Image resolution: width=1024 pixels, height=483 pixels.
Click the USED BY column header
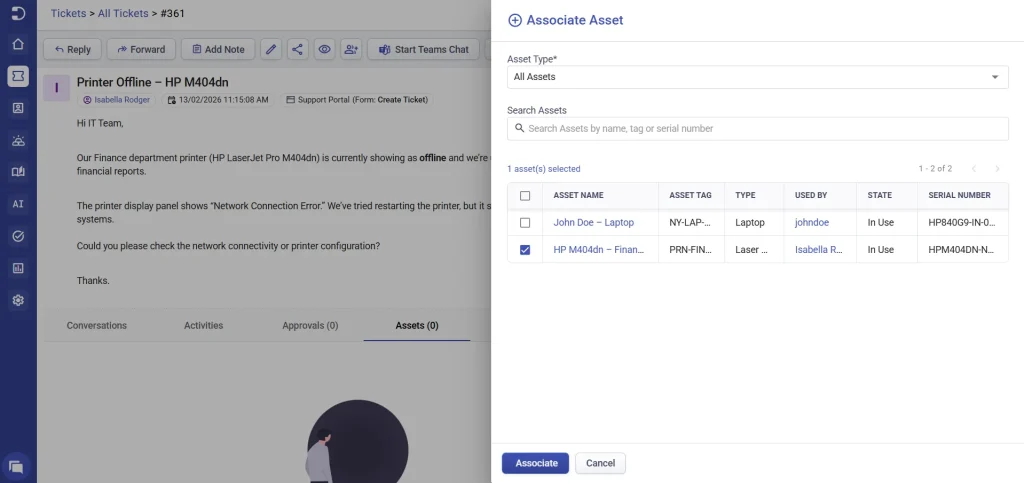811,195
